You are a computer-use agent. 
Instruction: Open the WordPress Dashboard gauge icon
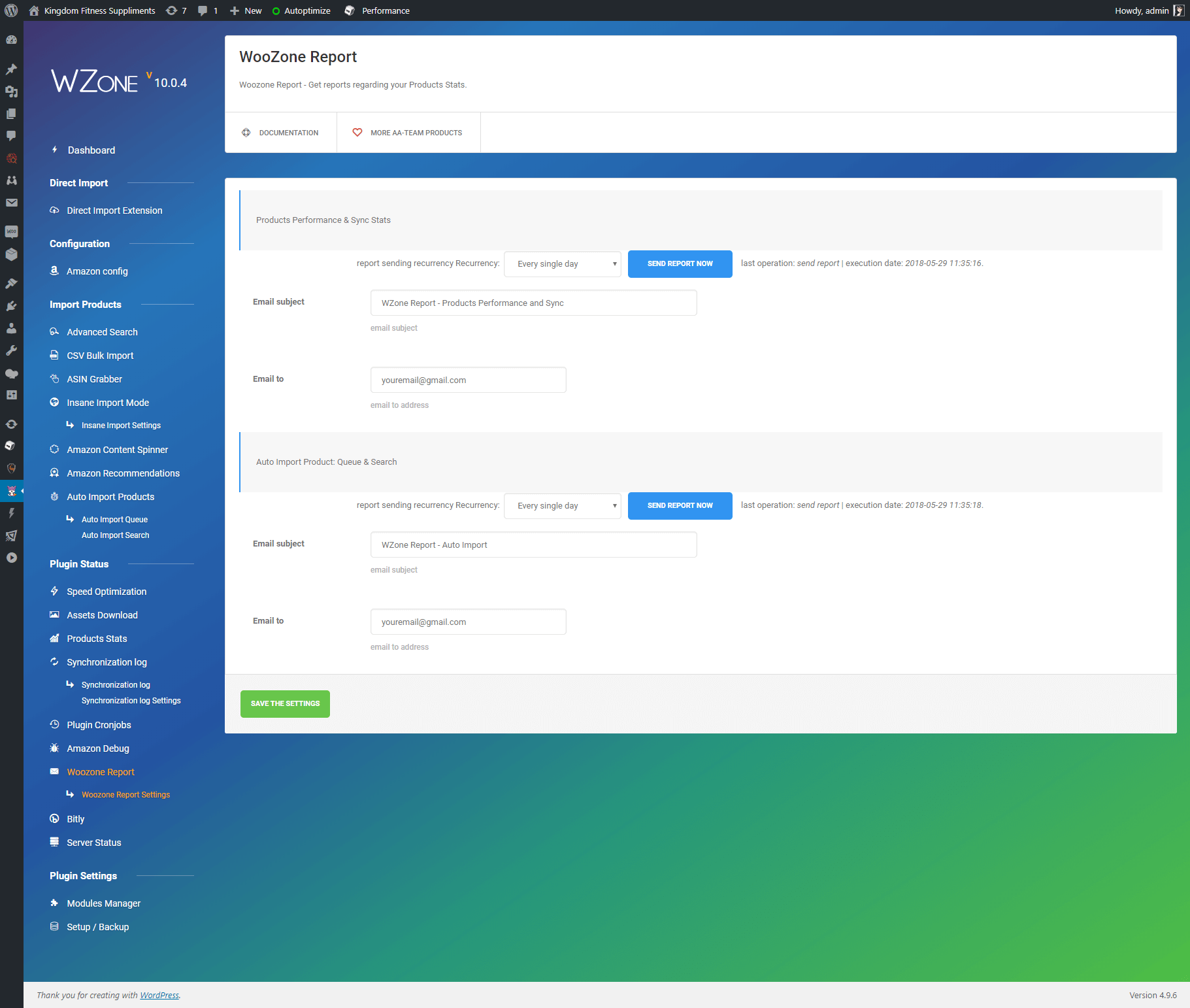tap(11, 40)
